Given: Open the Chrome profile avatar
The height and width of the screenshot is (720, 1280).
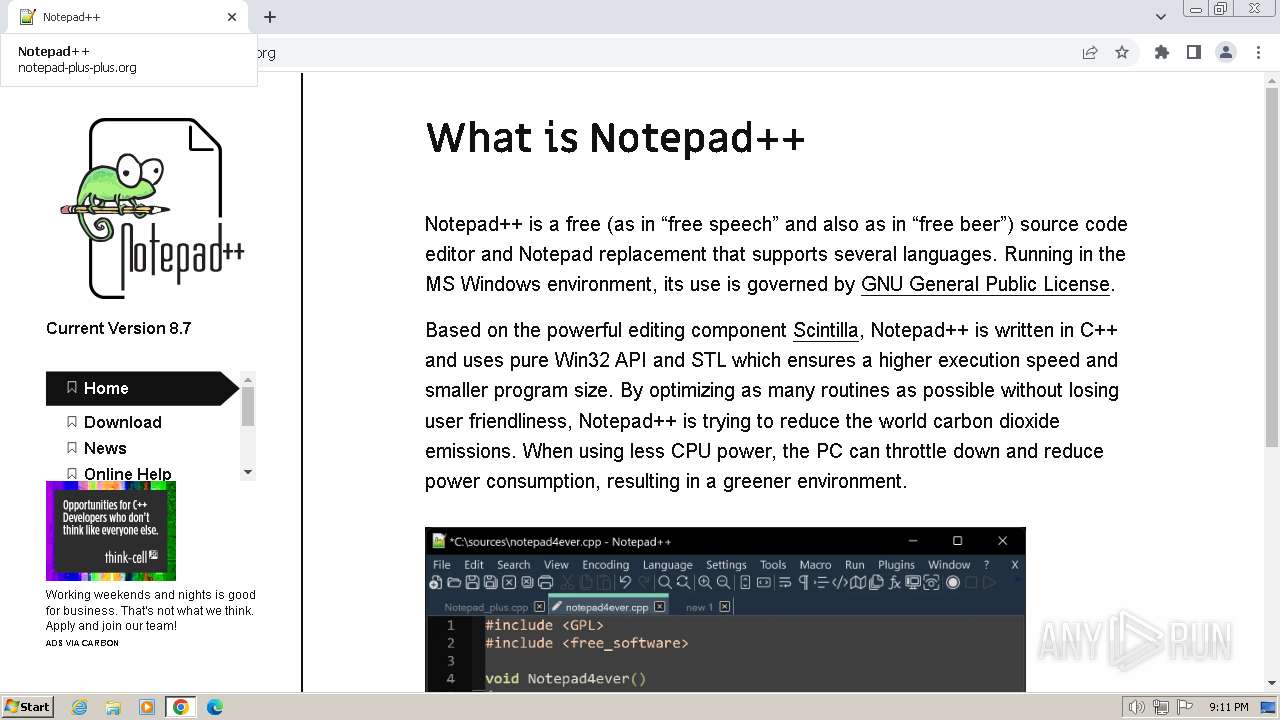Looking at the screenshot, I should pos(1226,53).
